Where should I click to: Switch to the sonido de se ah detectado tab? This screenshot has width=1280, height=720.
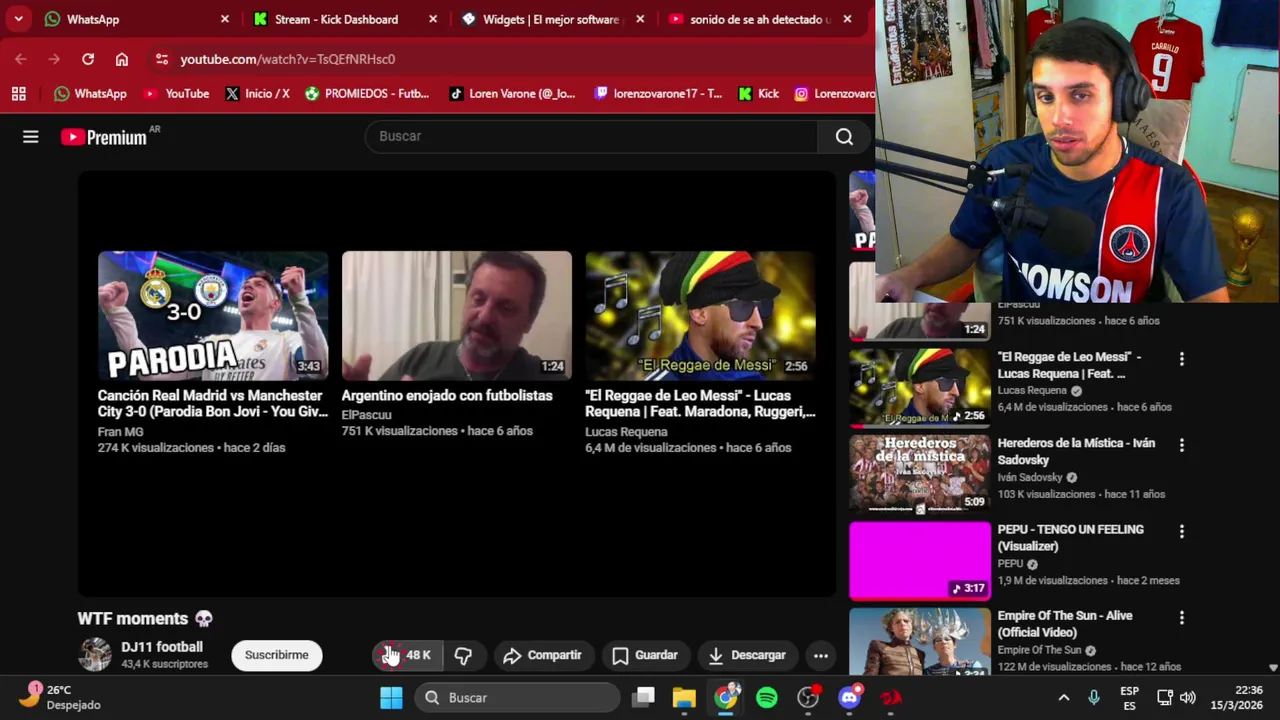[760, 19]
